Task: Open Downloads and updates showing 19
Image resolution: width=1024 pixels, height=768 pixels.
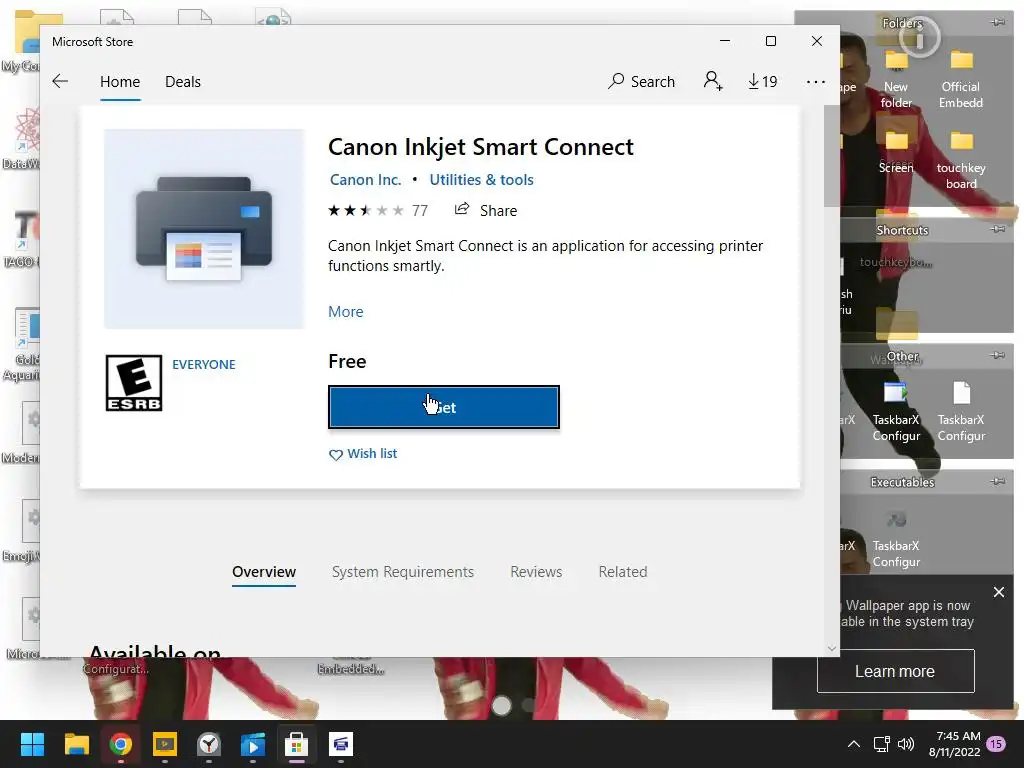Action: coord(763,82)
